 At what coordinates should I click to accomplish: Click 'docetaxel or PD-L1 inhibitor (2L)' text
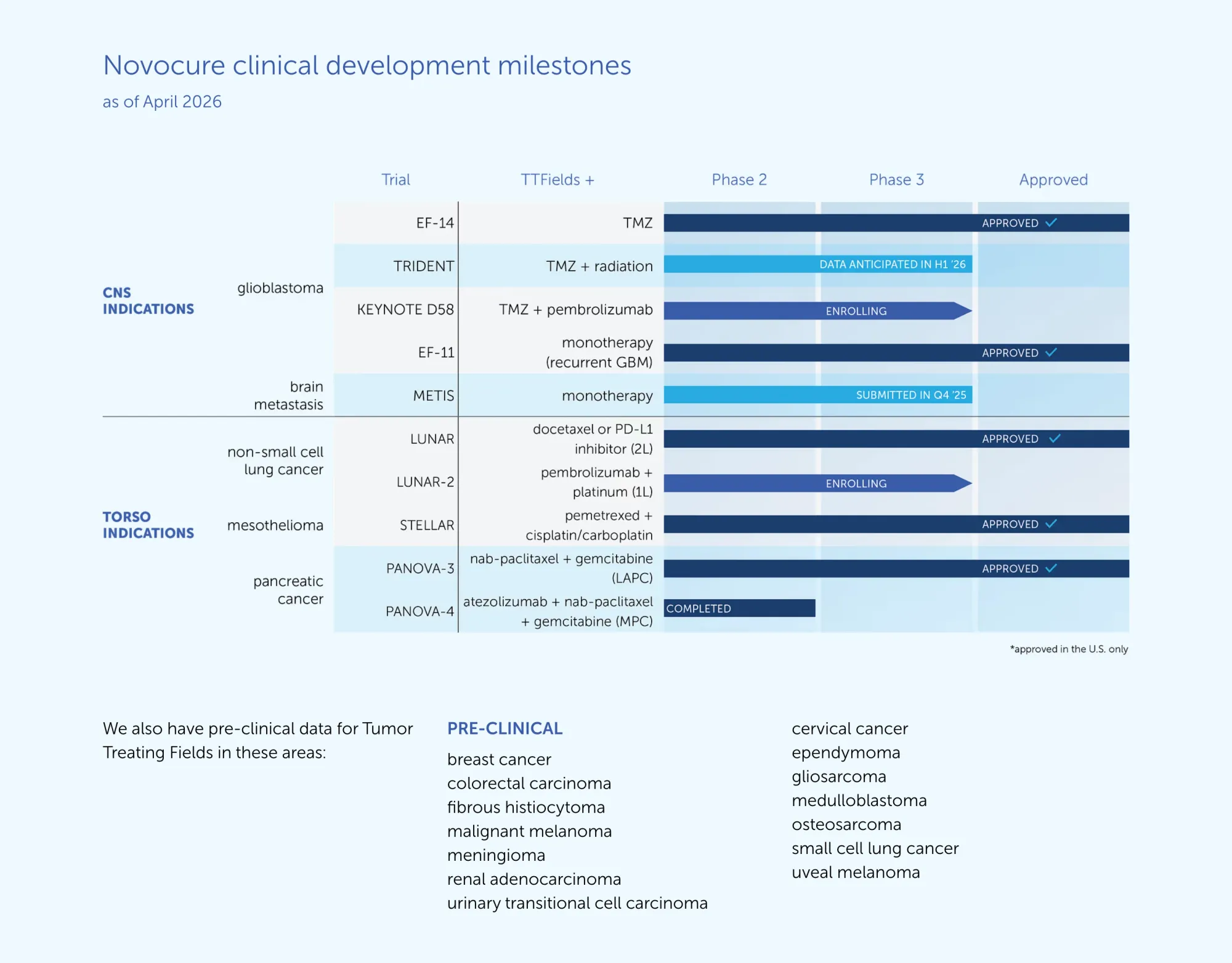(593, 439)
